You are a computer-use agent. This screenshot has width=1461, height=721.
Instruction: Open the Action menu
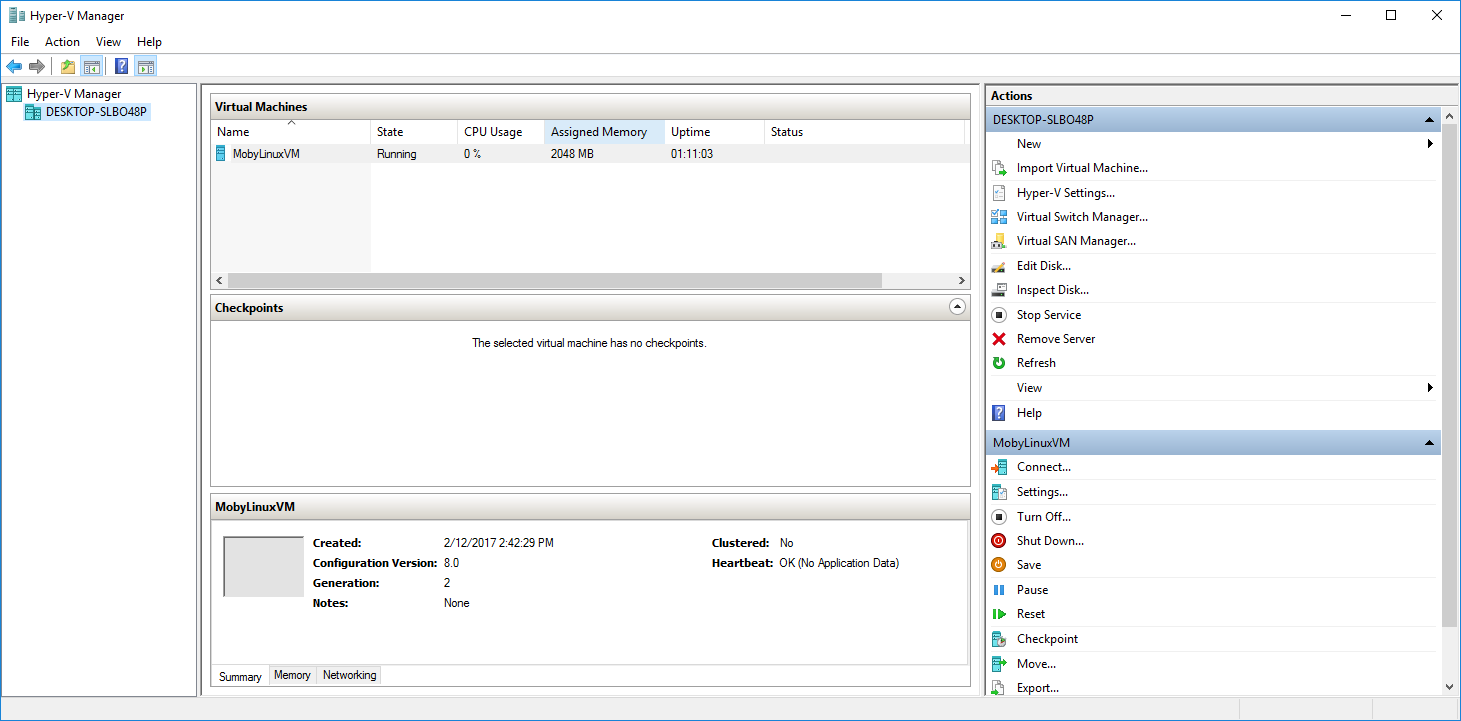(x=62, y=42)
